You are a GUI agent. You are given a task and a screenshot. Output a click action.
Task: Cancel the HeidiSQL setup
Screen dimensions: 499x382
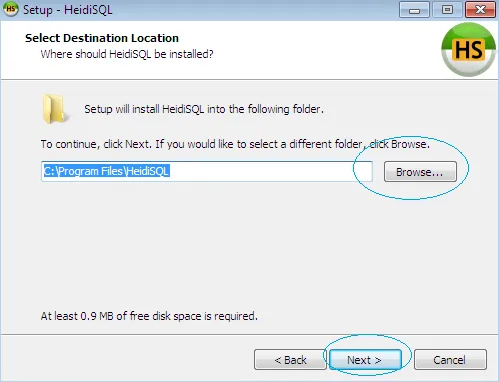tap(450, 360)
